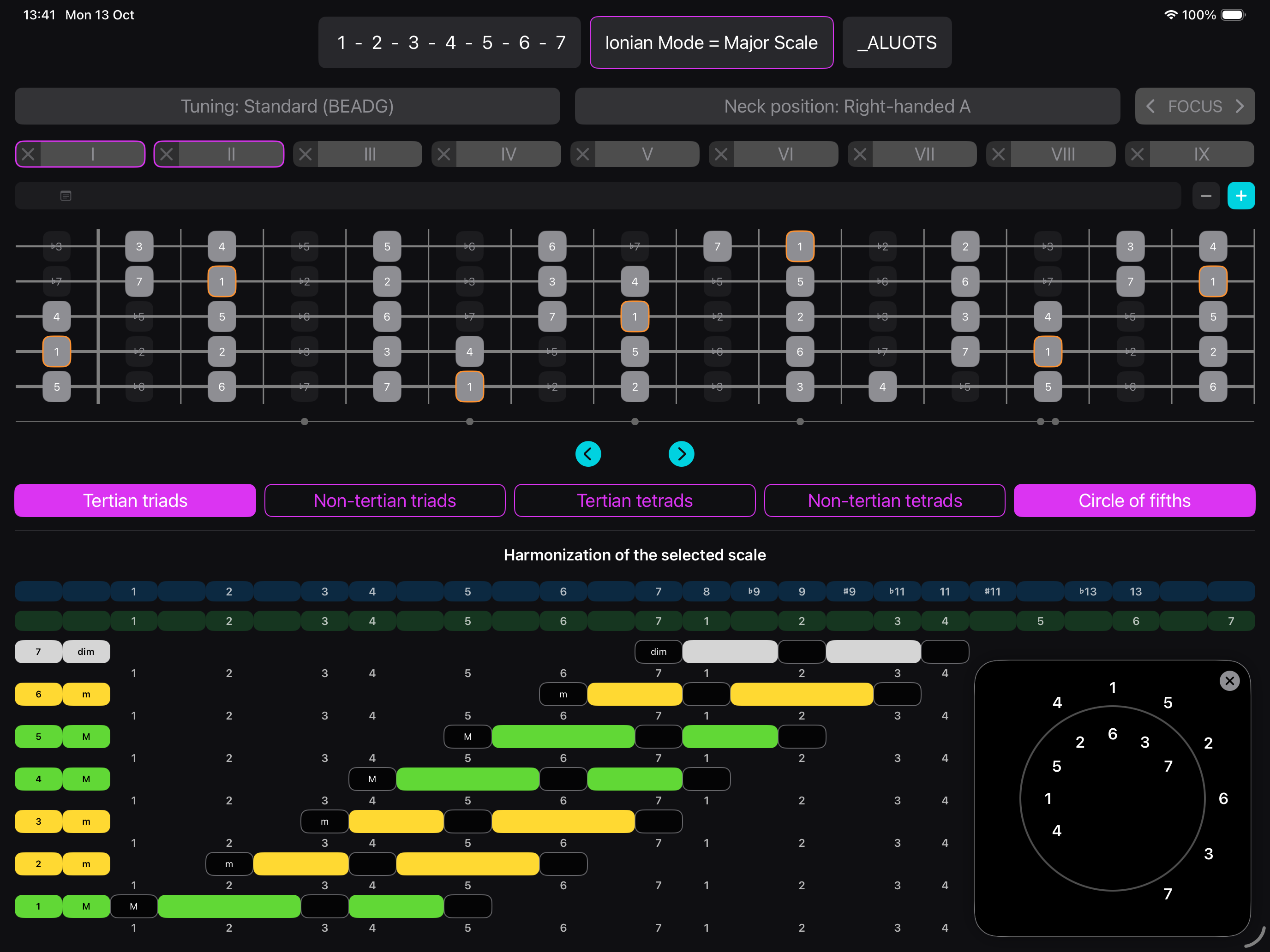Select position tab V
This screenshot has height=952, width=1270.
point(647,155)
